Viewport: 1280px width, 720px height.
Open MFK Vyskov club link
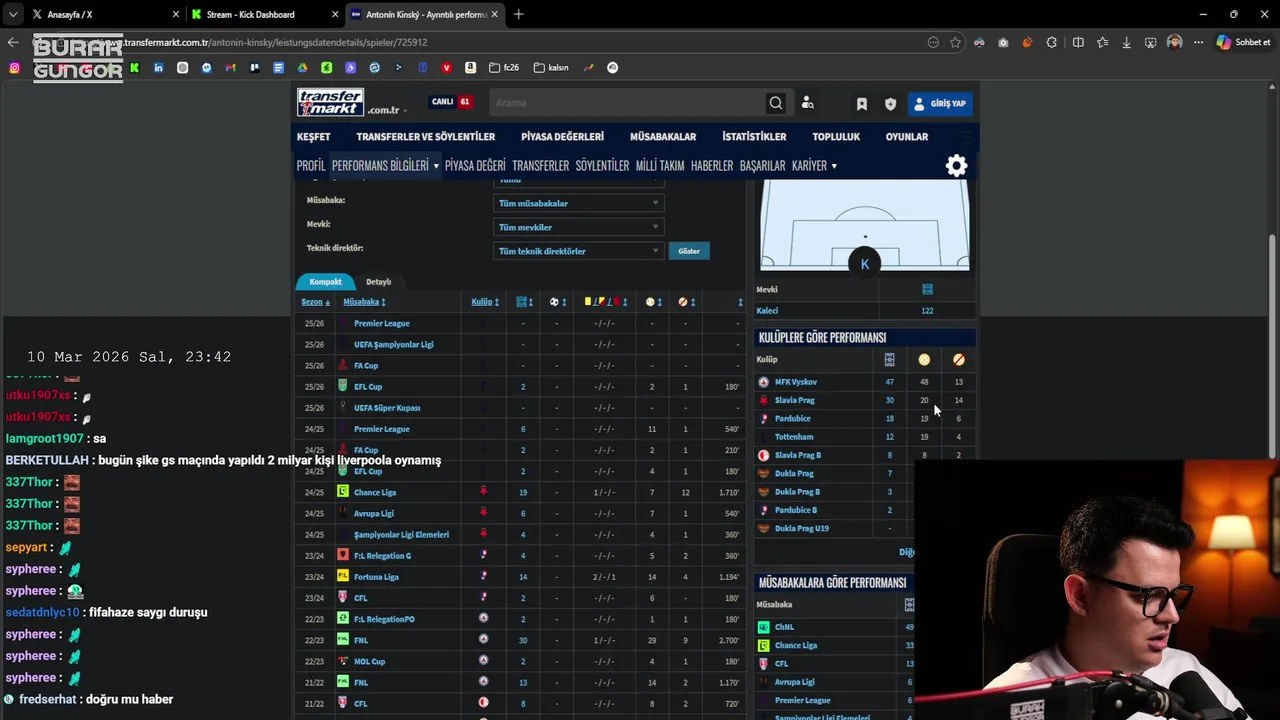796,382
